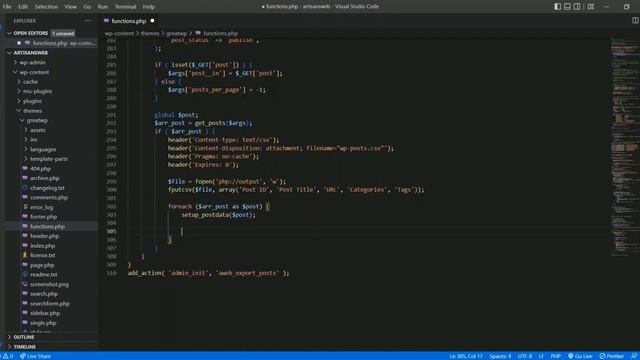The height and width of the screenshot is (360, 640).
Task: Change UTF-8 encoding in status bar
Action: 525,356
